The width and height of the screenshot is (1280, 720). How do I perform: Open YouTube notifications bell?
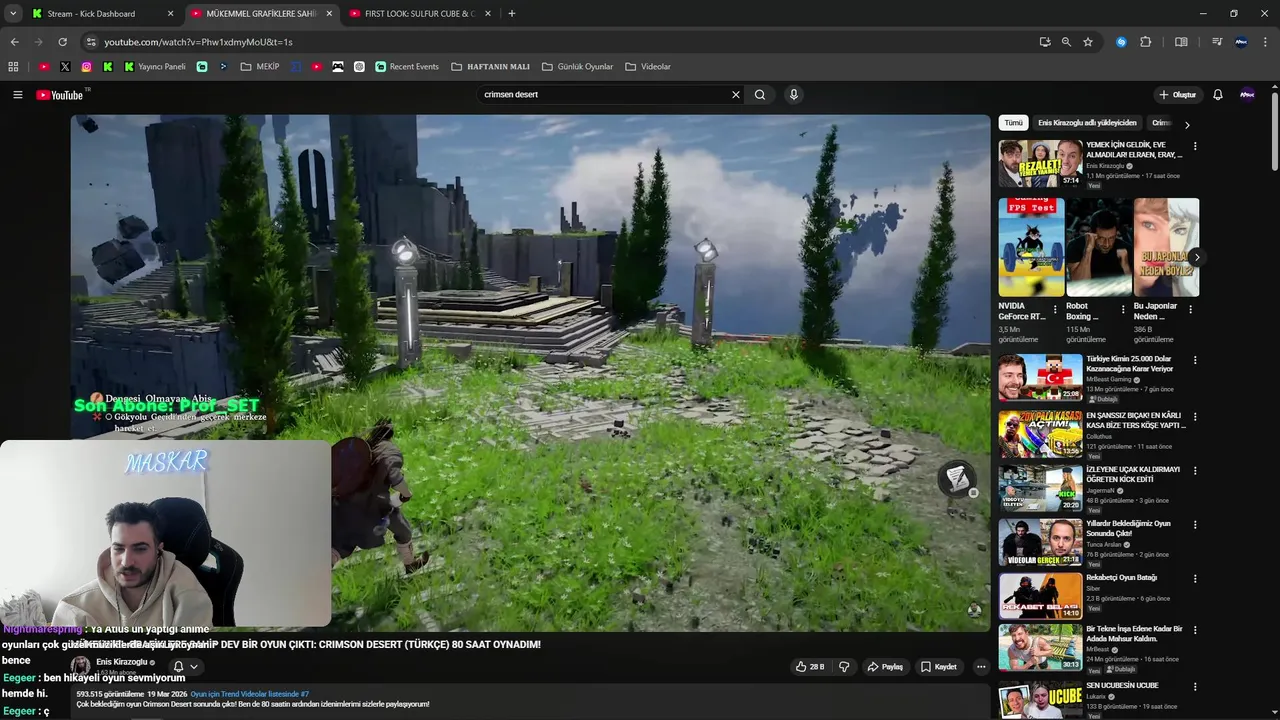1218,95
